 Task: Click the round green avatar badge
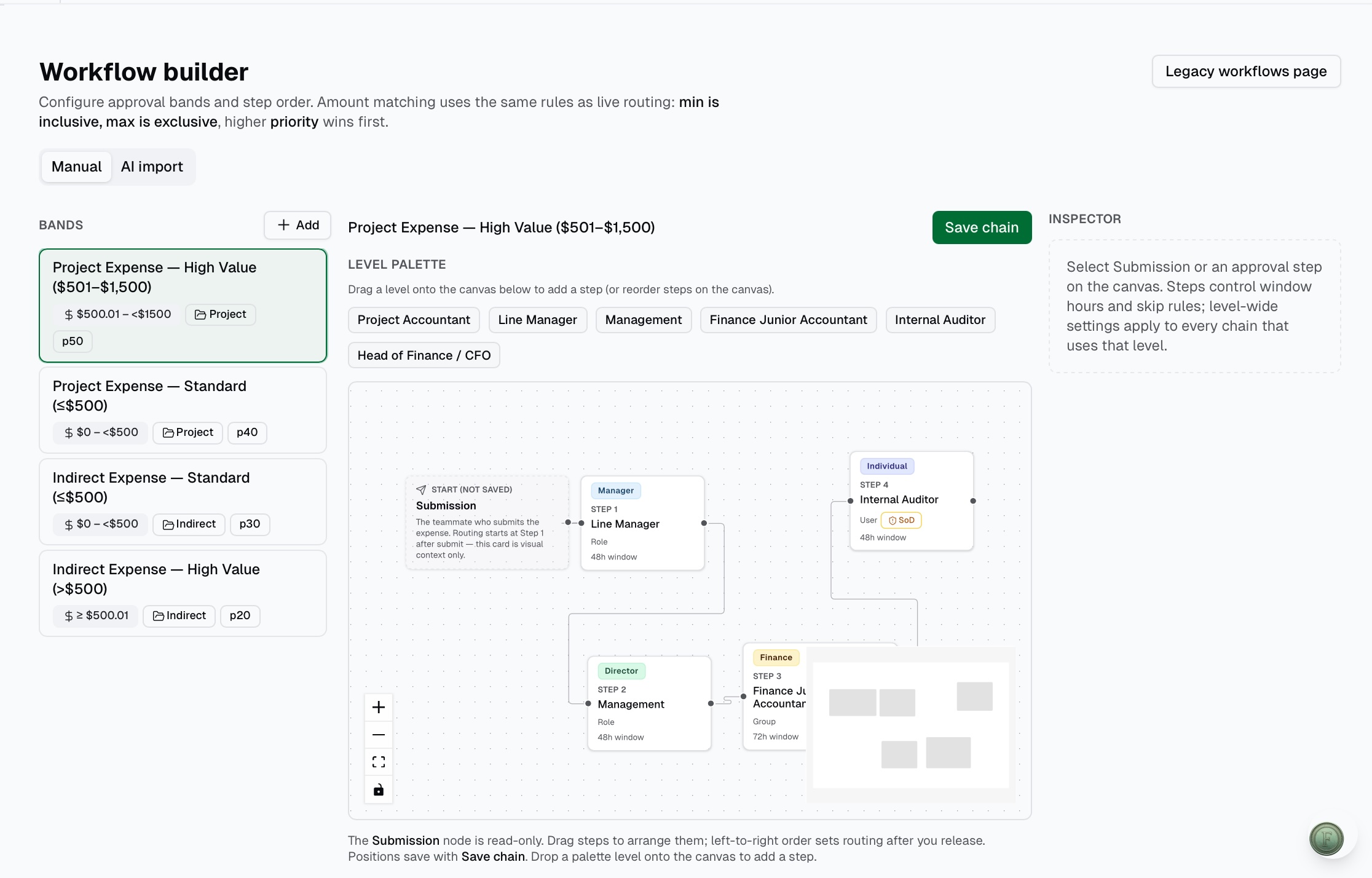click(1327, 839)
